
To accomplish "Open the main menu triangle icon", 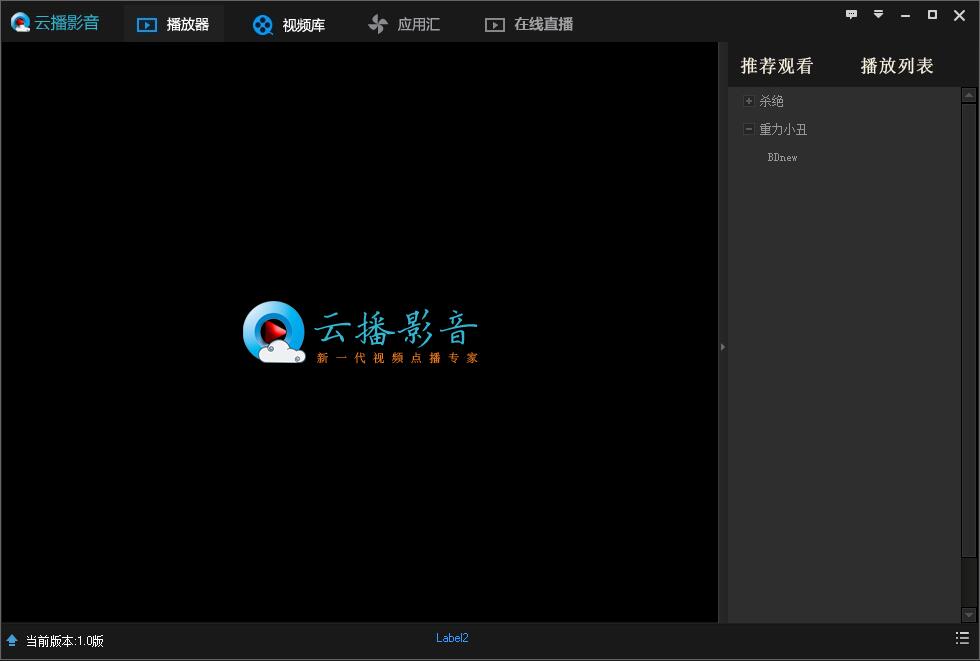I will [878, 15].
